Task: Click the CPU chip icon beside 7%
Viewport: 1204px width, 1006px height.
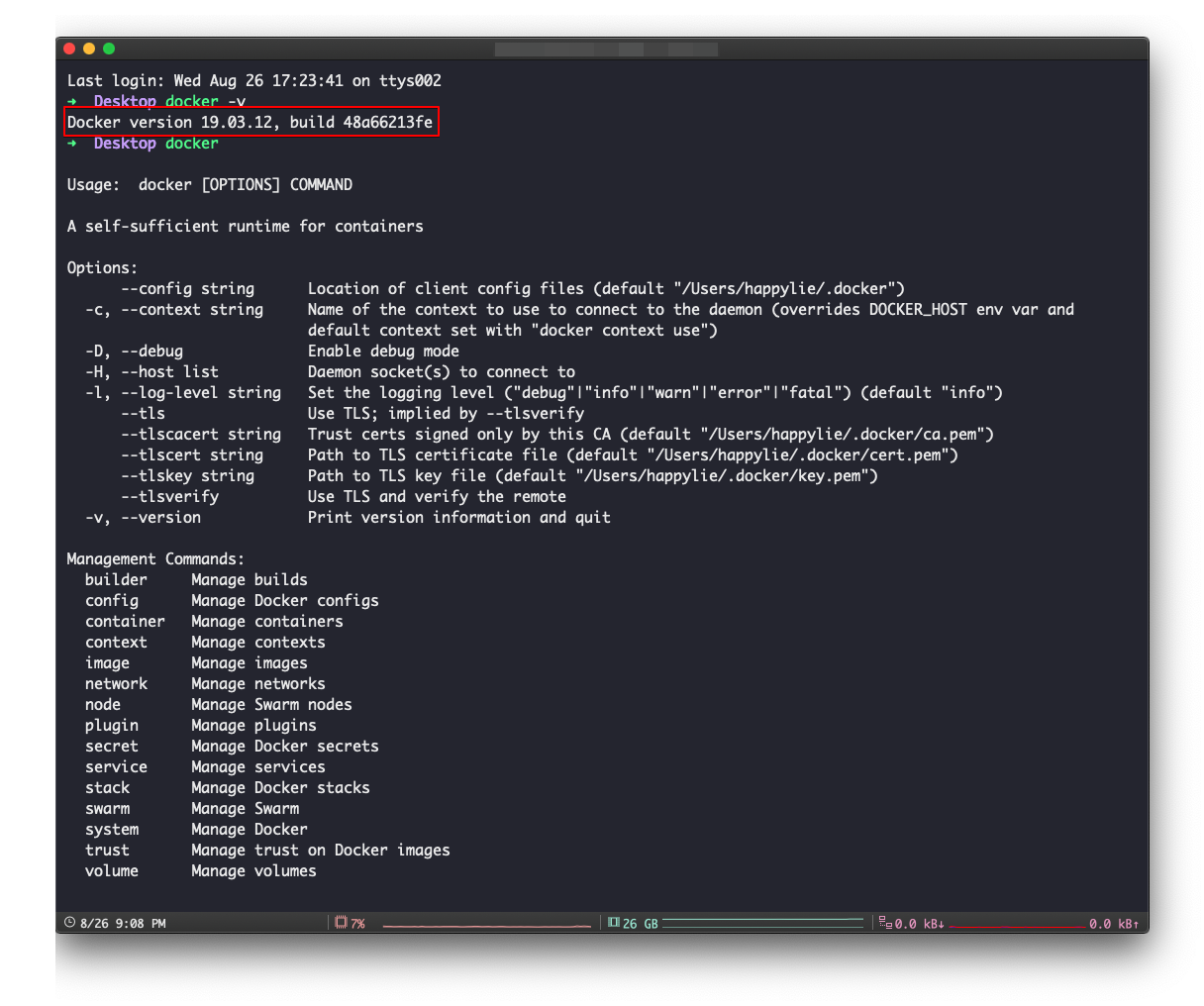Action: click(341, 923)
